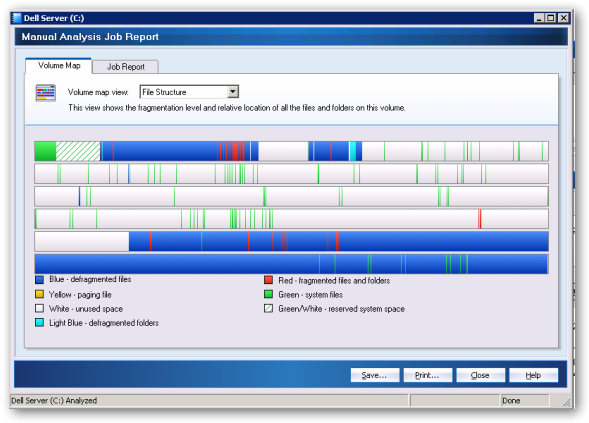The height and width of the screenshot is (423, 589).
Task: Click 'Green/White - reserved system space' text
Action: 341,309
